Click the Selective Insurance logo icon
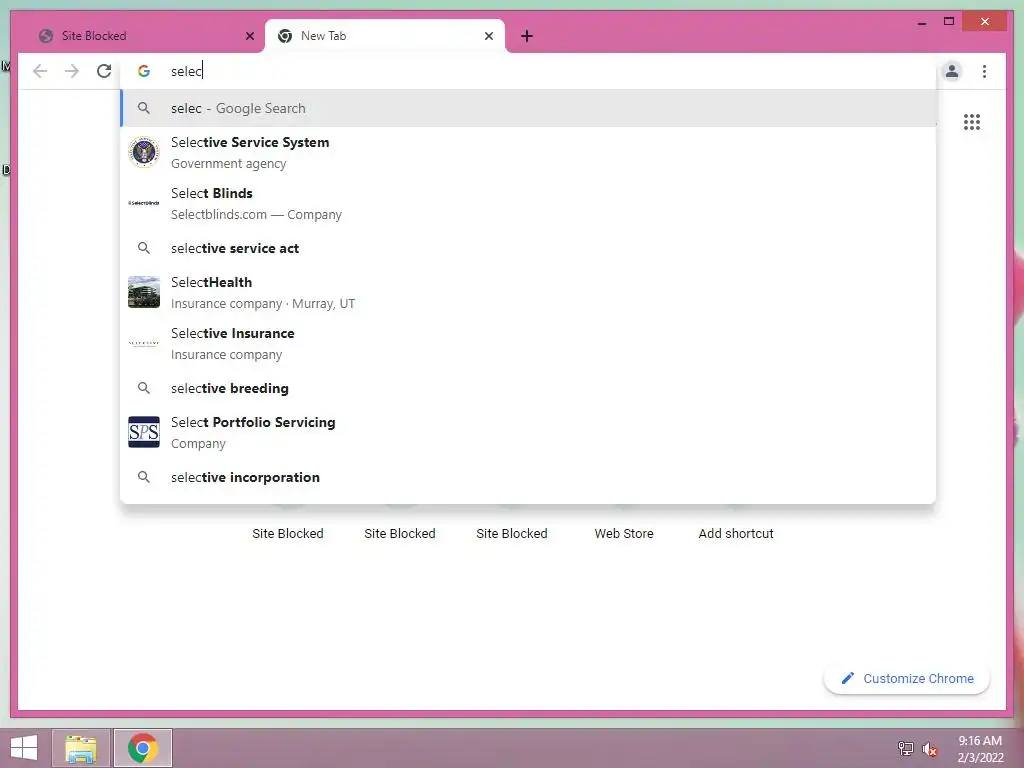1024x768 pixels. (144, 343)
